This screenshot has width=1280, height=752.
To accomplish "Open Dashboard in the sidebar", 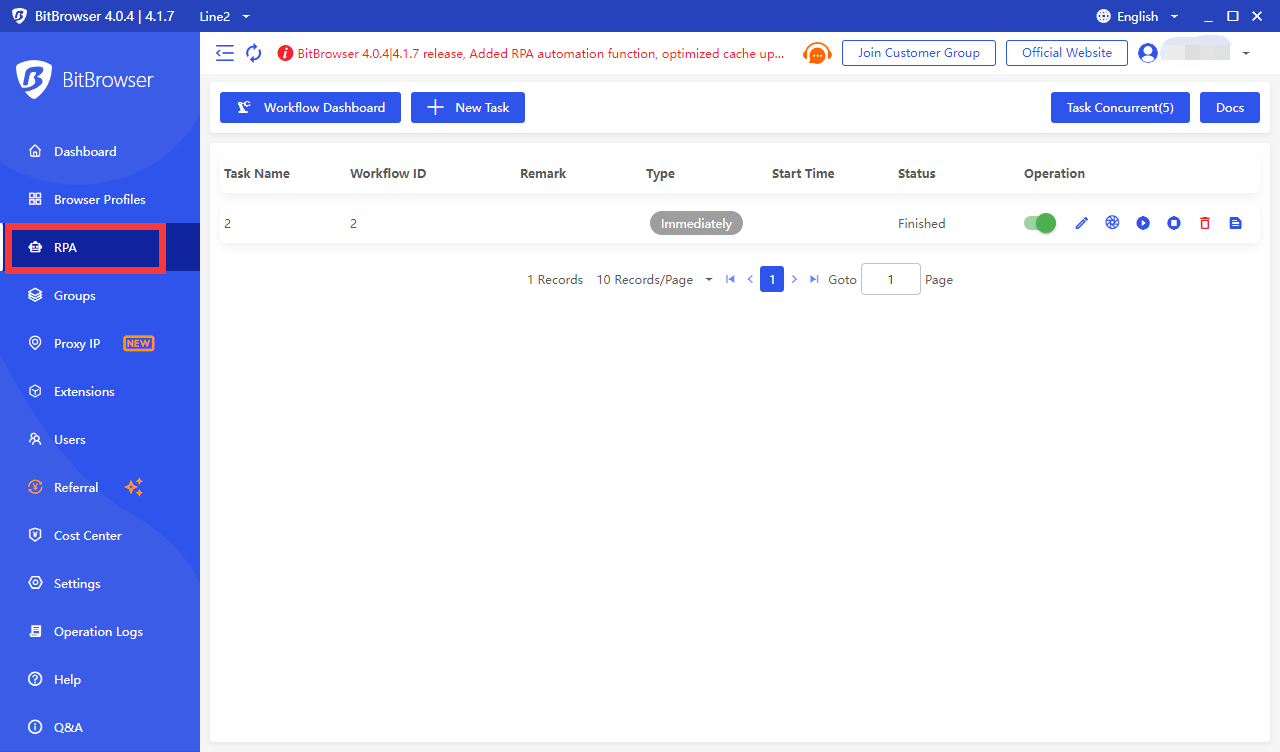I will click(x=100, y=152).
